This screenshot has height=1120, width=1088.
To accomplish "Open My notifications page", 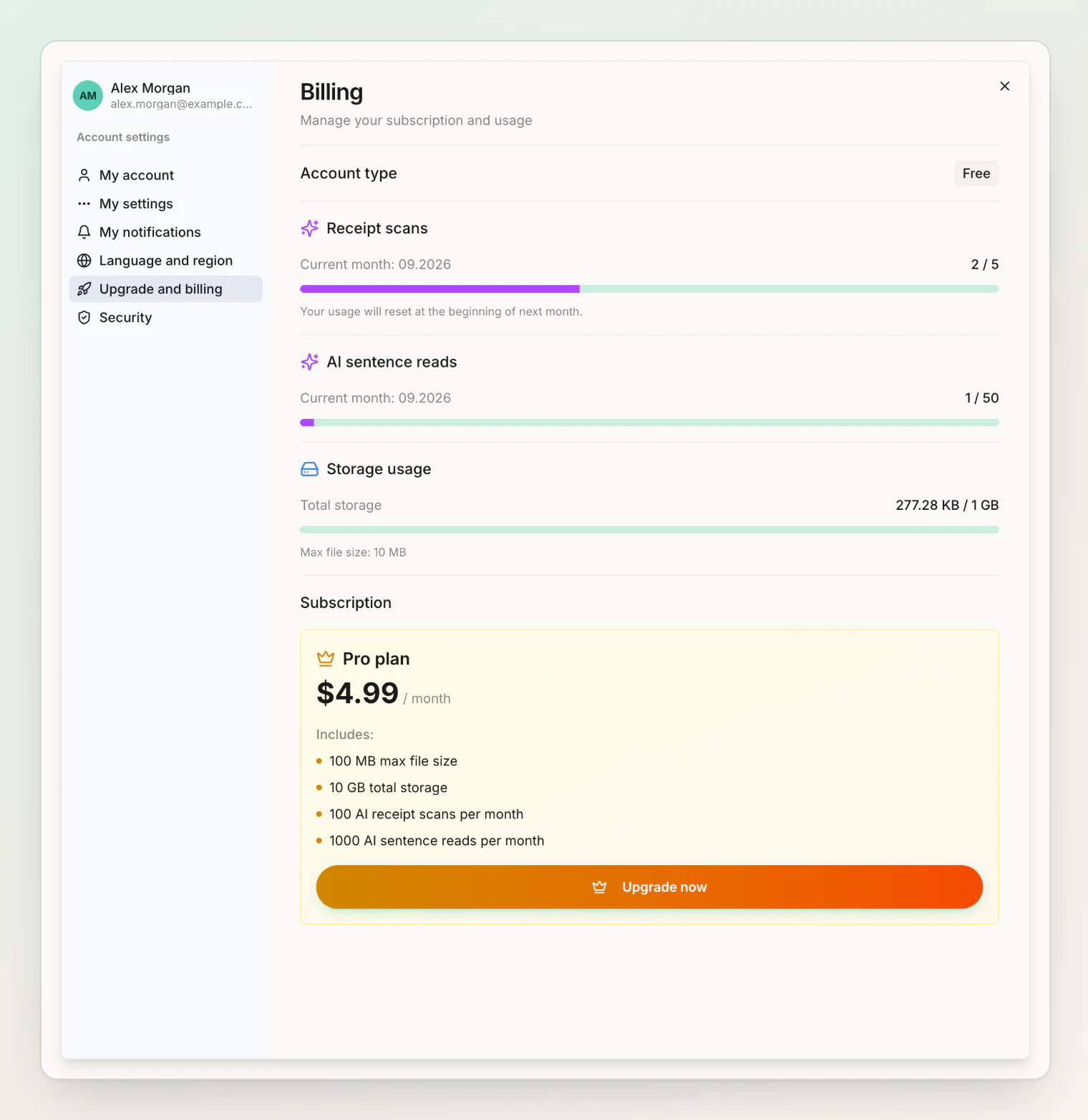I will click(x=165, y=232).
